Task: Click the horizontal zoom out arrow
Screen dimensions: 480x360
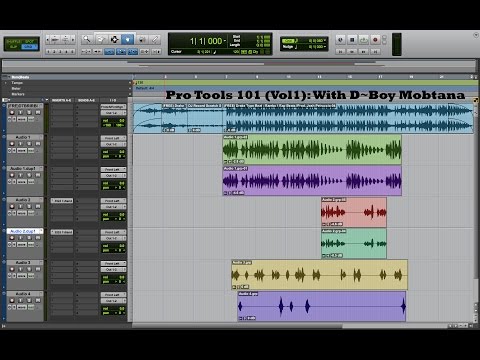Action: [x=47, y=40]
